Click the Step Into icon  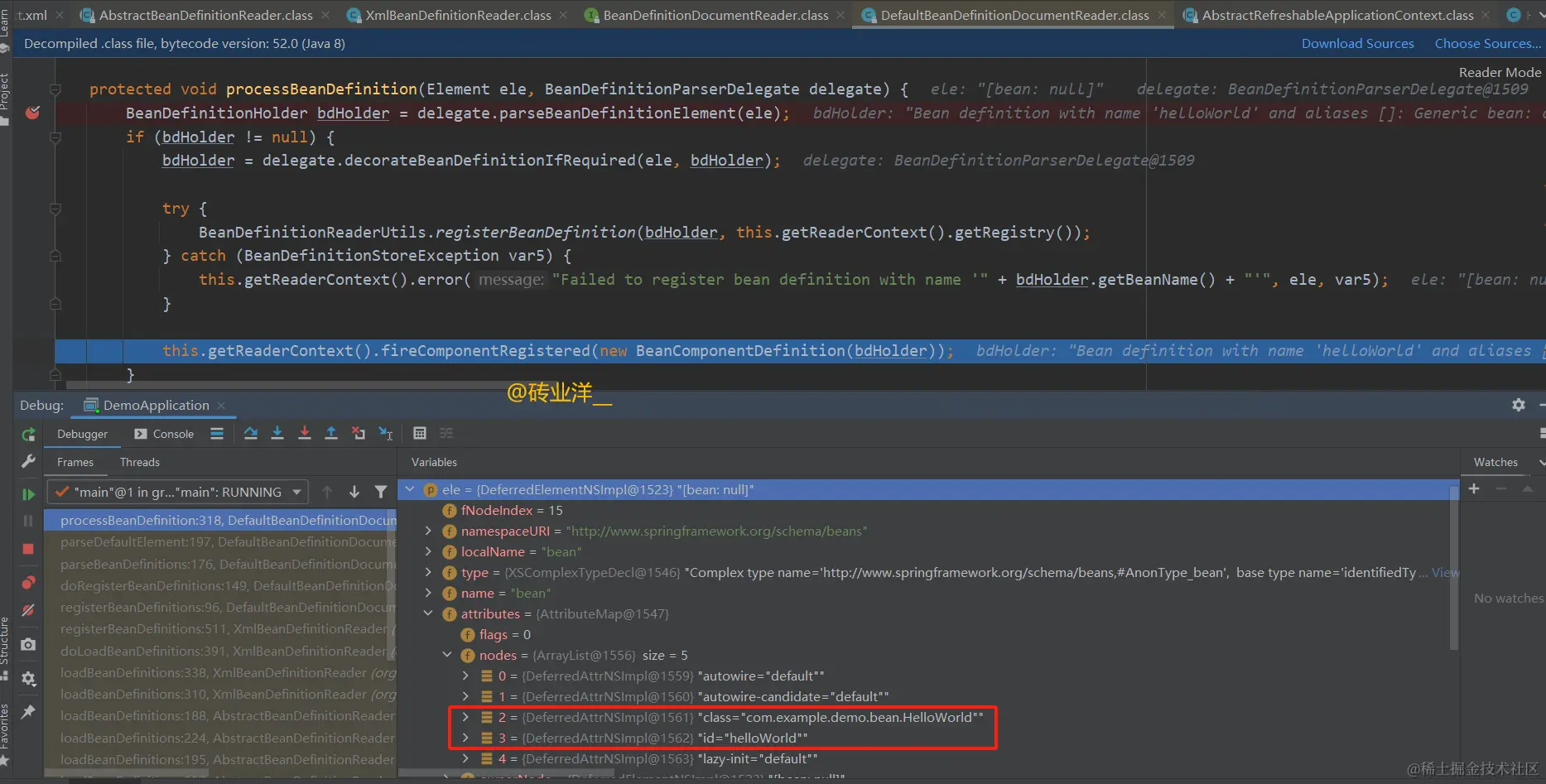click(x=277, y=433)
